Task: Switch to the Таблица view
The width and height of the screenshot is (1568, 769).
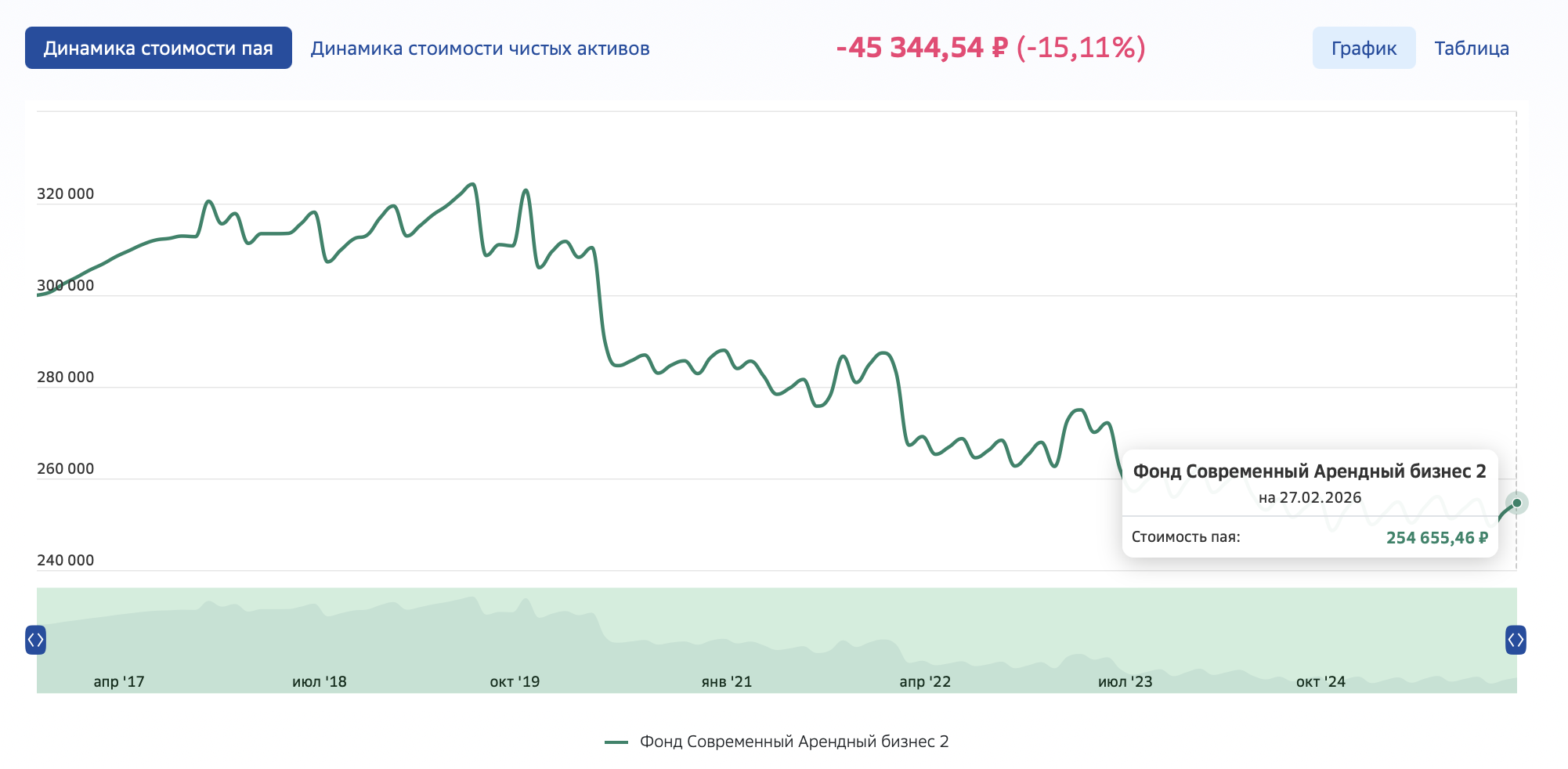Action: (x=1472, y=49)
